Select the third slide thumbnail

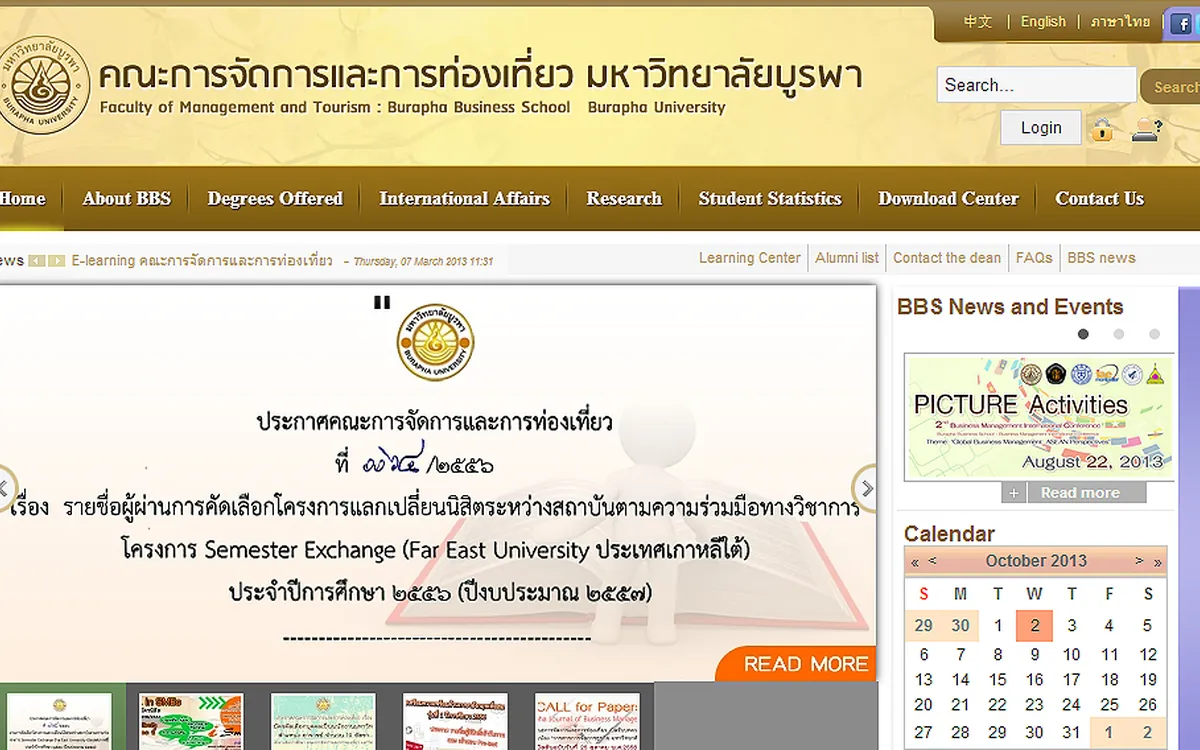click(323, 720)
